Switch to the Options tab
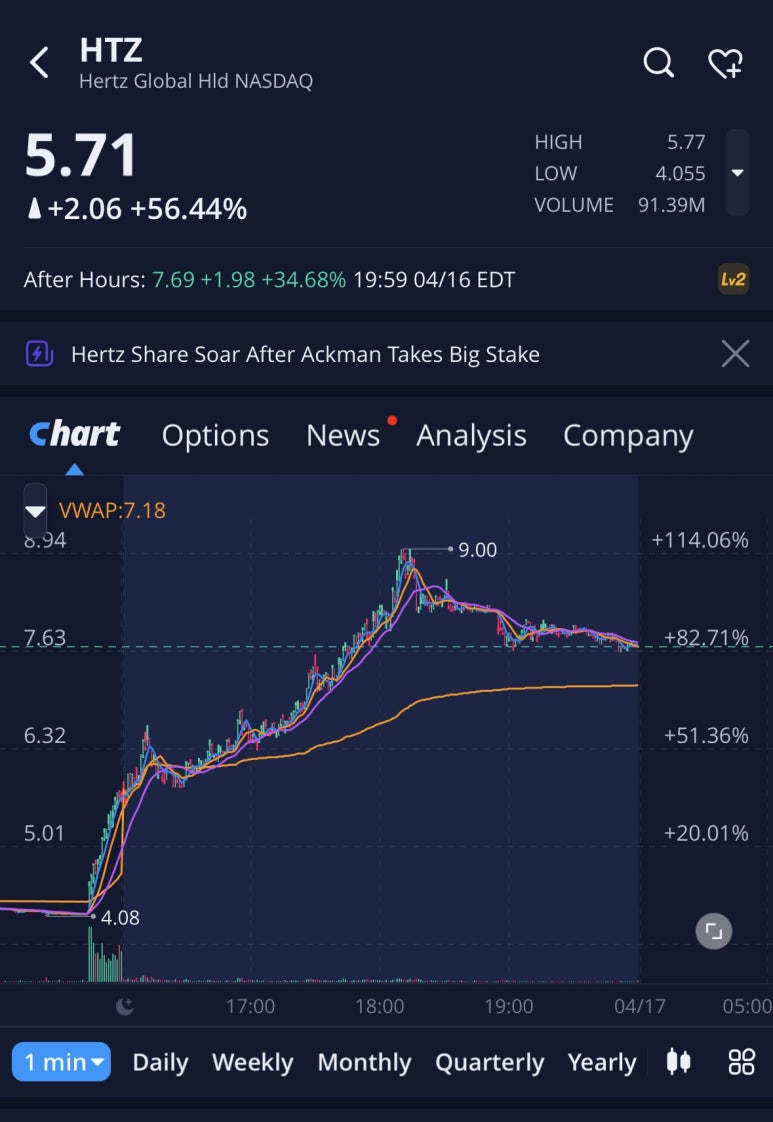The image size is (773, 1122). 215,435
